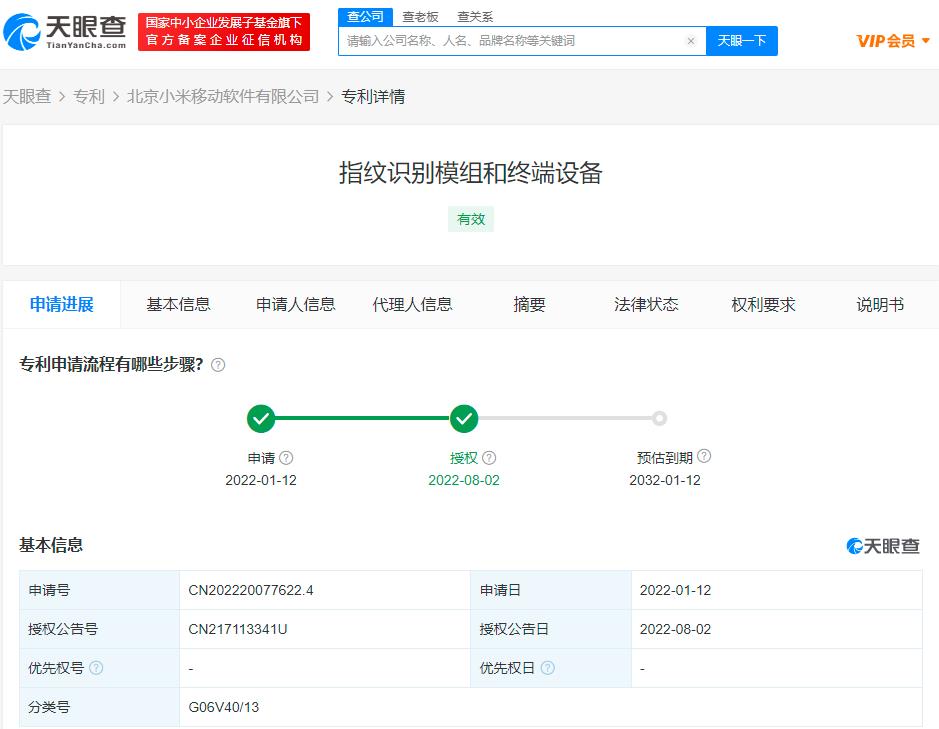939x729 pixels.
Task: Click the patent title 指纹识别模组和终端设备
Action: tap(471, 173)
